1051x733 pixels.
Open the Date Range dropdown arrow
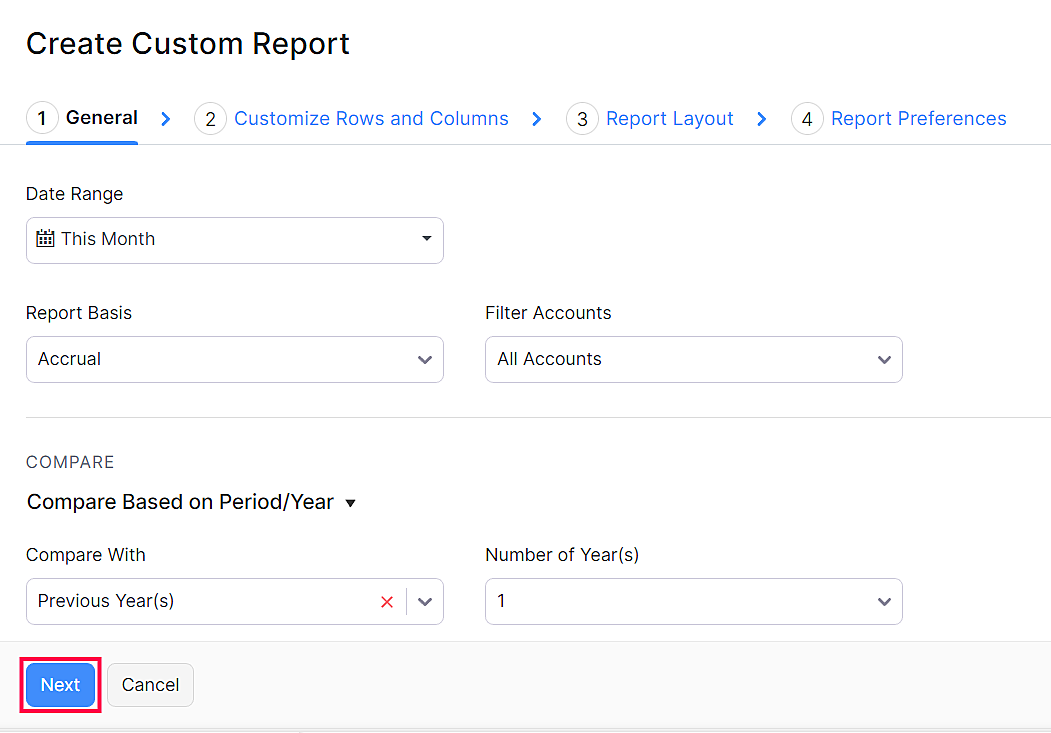click(427, 239)
